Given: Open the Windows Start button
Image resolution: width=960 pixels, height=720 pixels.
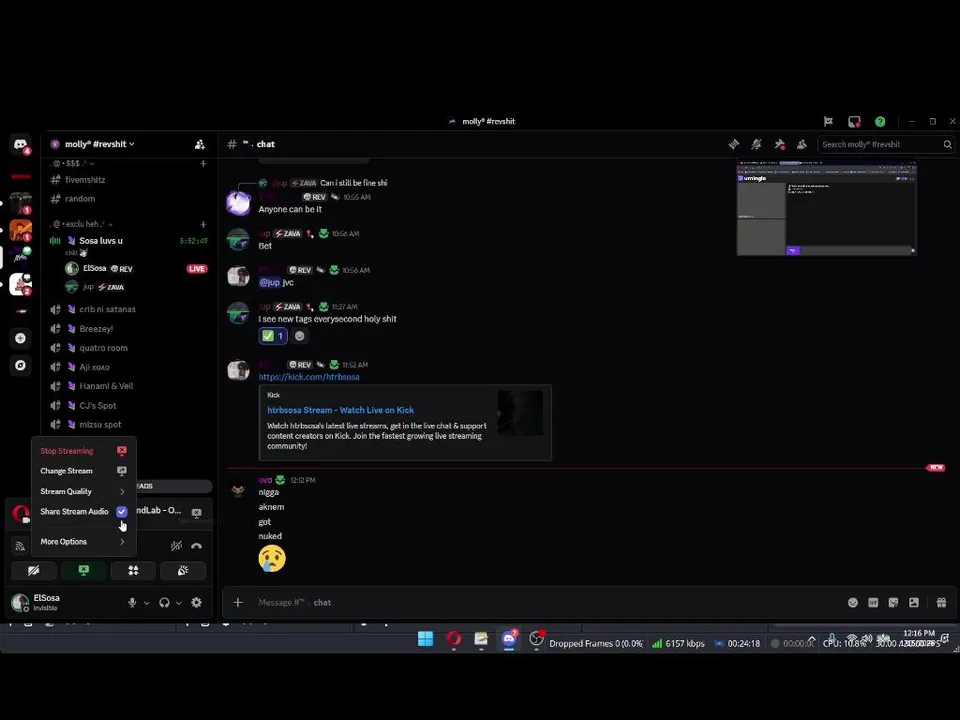Looking at the screenshot, I should 426,639.
